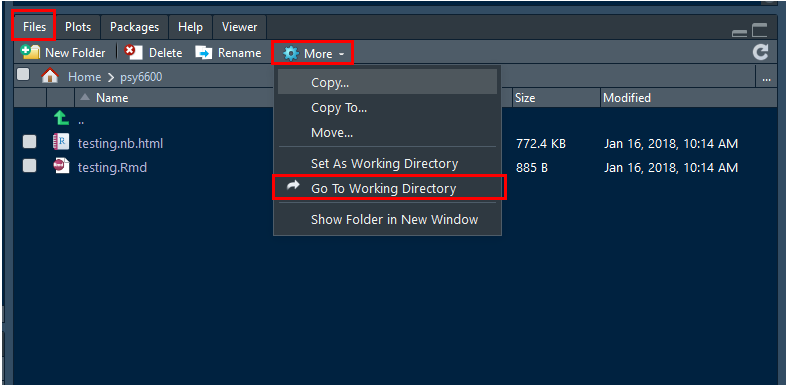
Task: Go to the psy6600 breadcrumb folder
Action: tap(141, 77)
